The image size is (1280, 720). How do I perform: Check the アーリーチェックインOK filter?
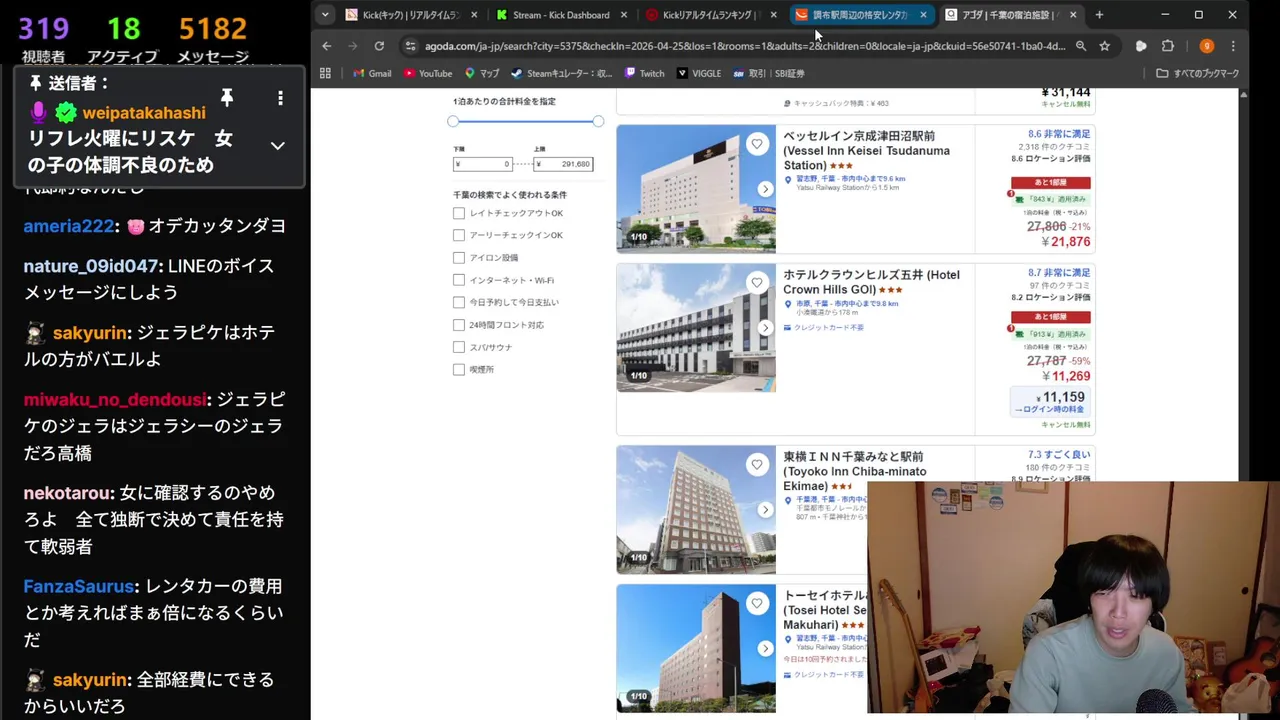tap(459, 235)
